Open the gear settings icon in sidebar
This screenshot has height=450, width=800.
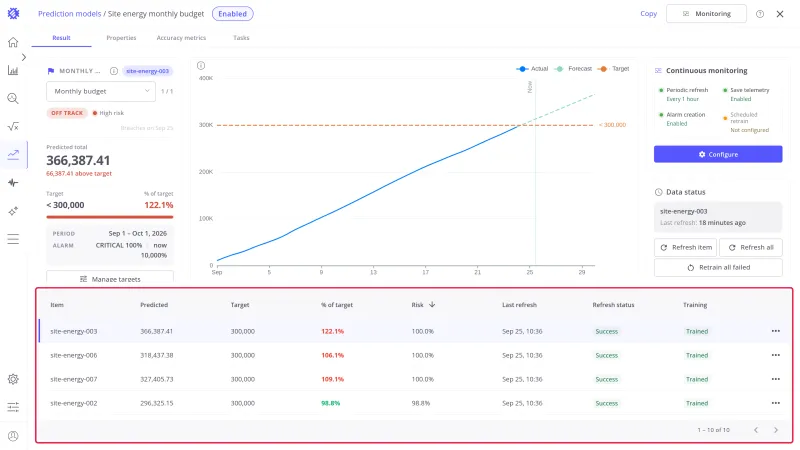(x=13, y=379)
